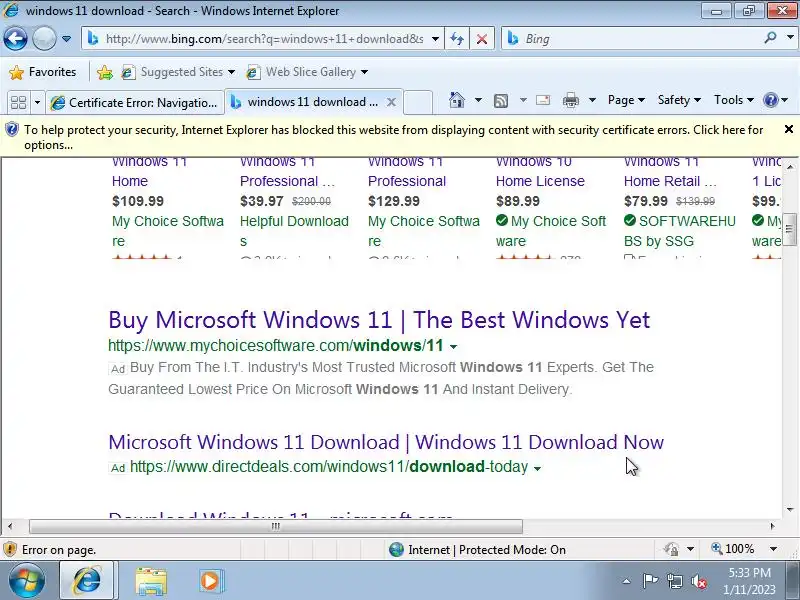The width and height of the screenshot is (800, 600).
Task: Switch to Certificate Error tab
Action: pyautogui.click(x=135, y=103)
